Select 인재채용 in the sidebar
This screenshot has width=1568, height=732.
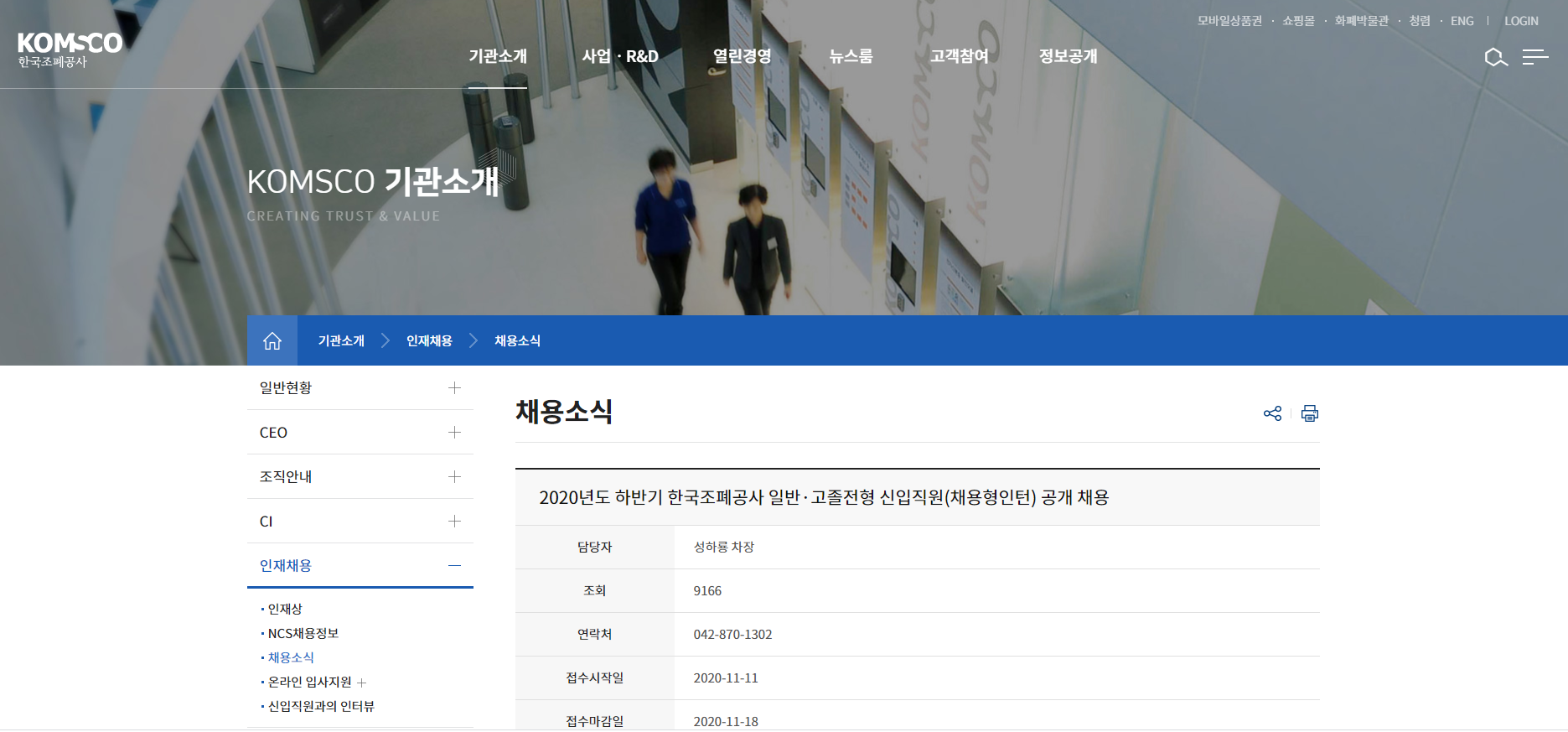(286, 565)
